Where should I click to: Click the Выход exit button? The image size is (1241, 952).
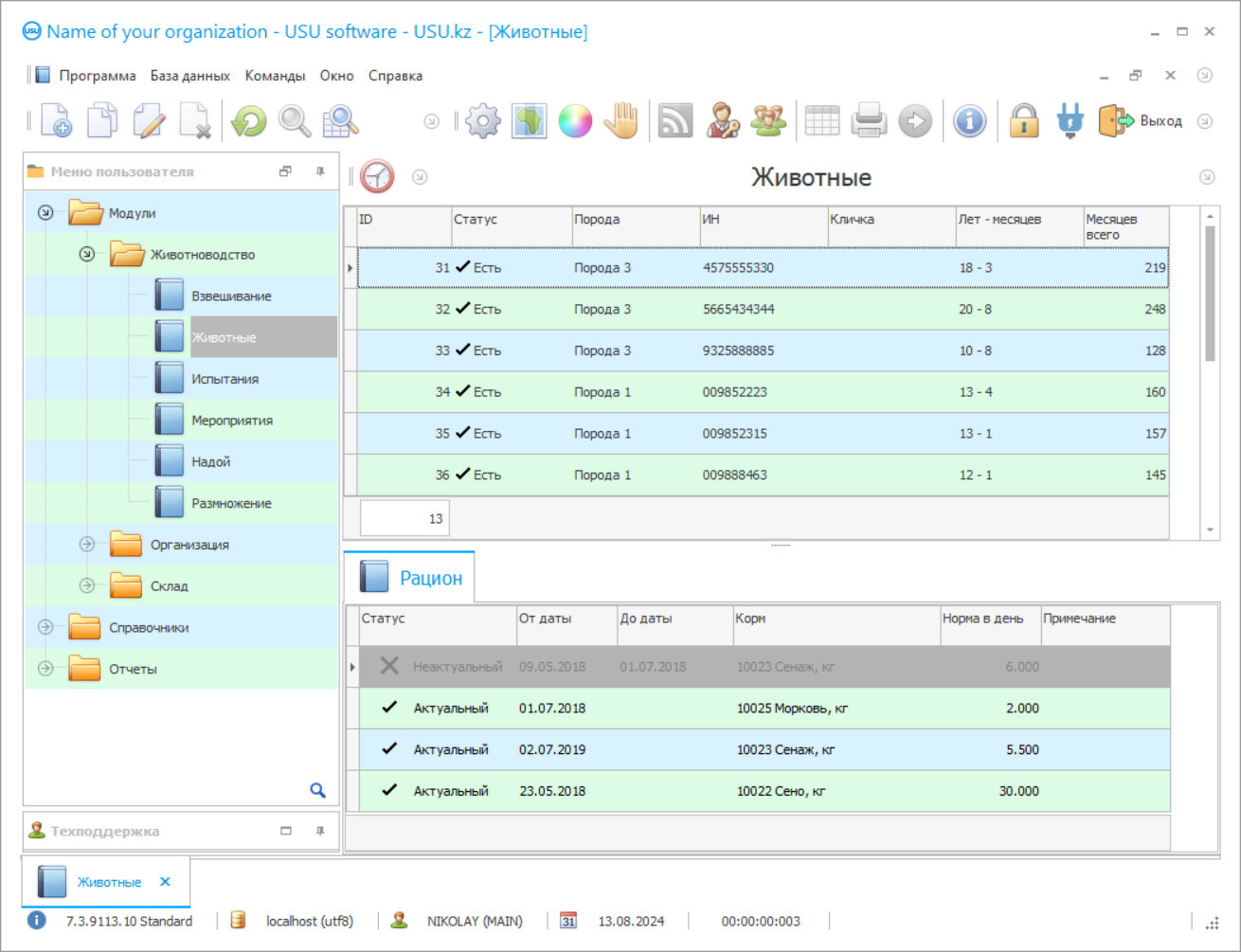[1141, 121]
